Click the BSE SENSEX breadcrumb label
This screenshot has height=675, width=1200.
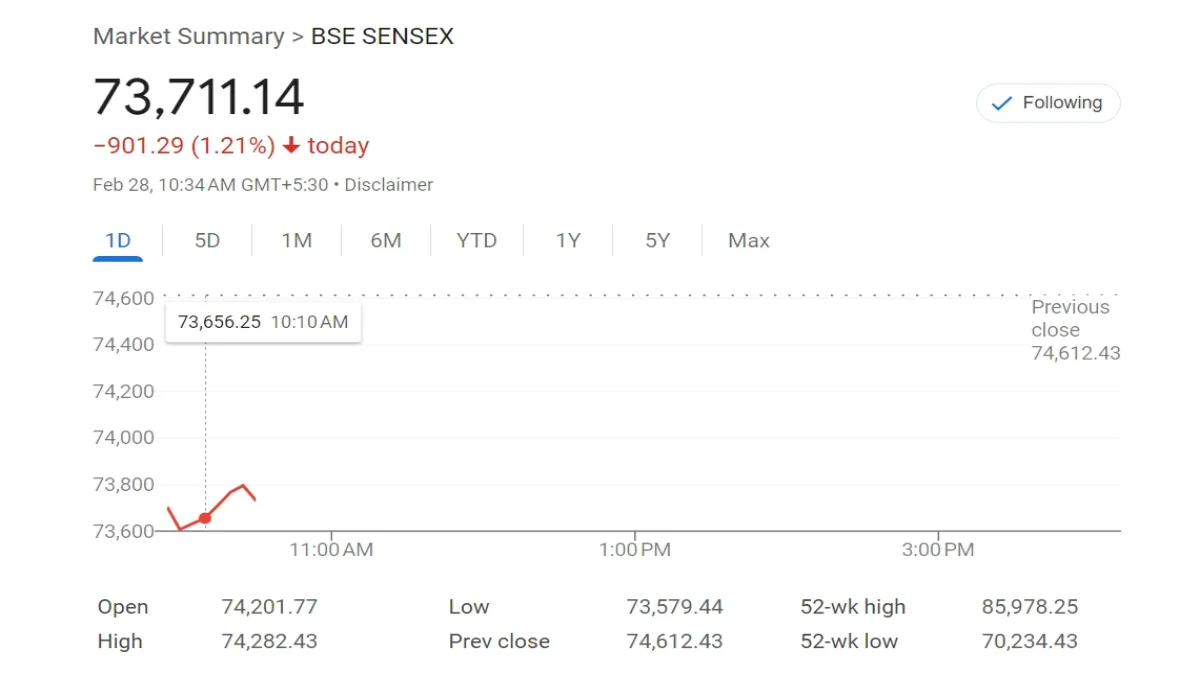pos(383,36)
